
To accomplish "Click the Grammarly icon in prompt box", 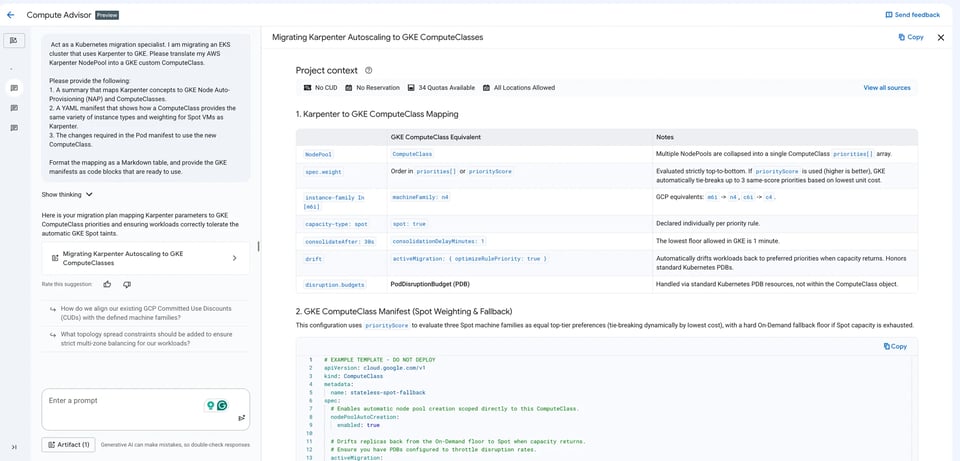I will point(223,405).
